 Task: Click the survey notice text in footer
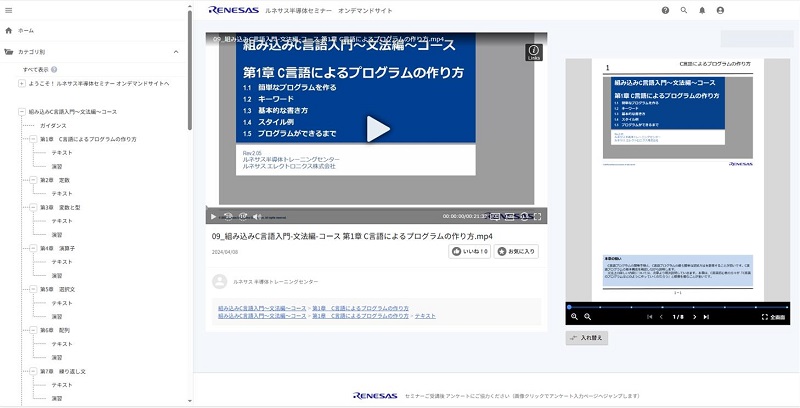click(522, 396)
